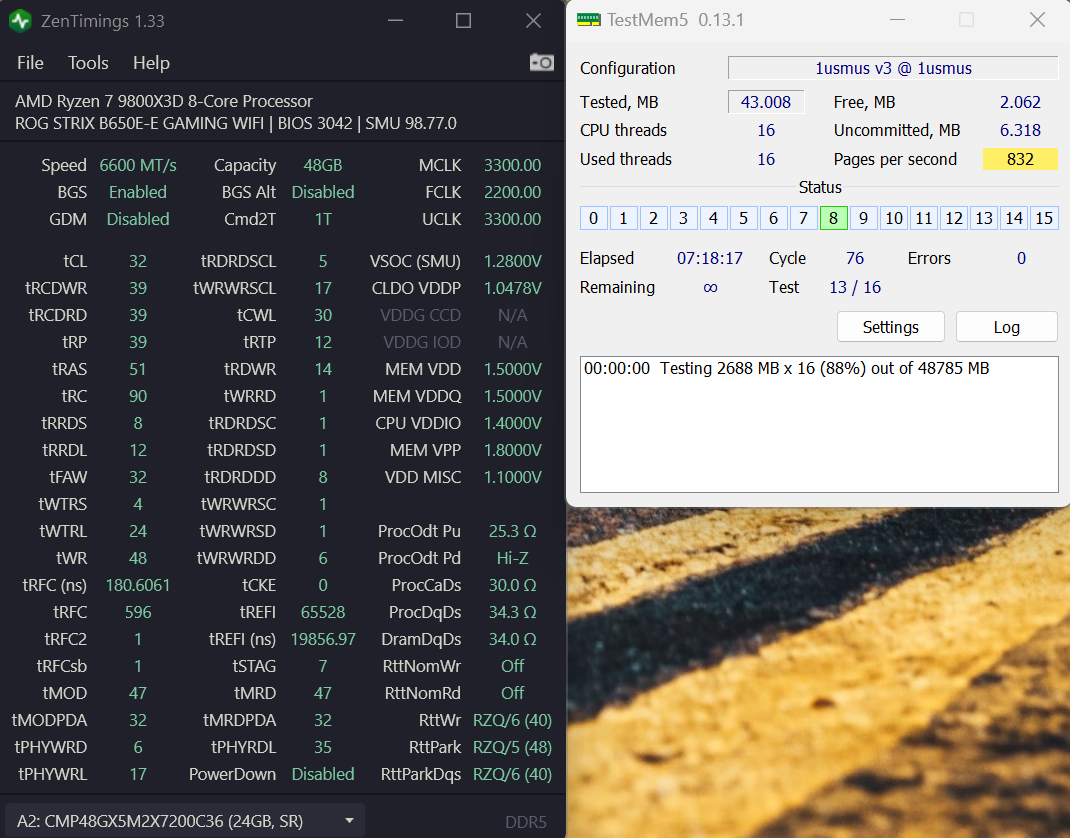
Task: Click the 48GB capacity value
Action: click(x=323, y=165)
